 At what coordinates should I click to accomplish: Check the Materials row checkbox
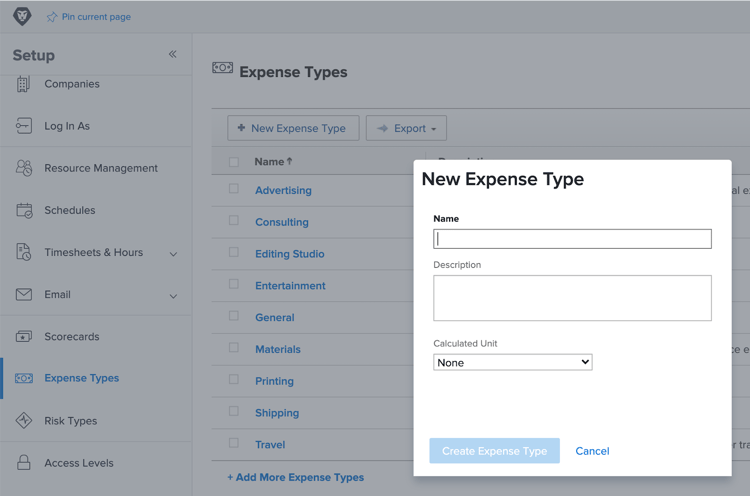(234, 347)
